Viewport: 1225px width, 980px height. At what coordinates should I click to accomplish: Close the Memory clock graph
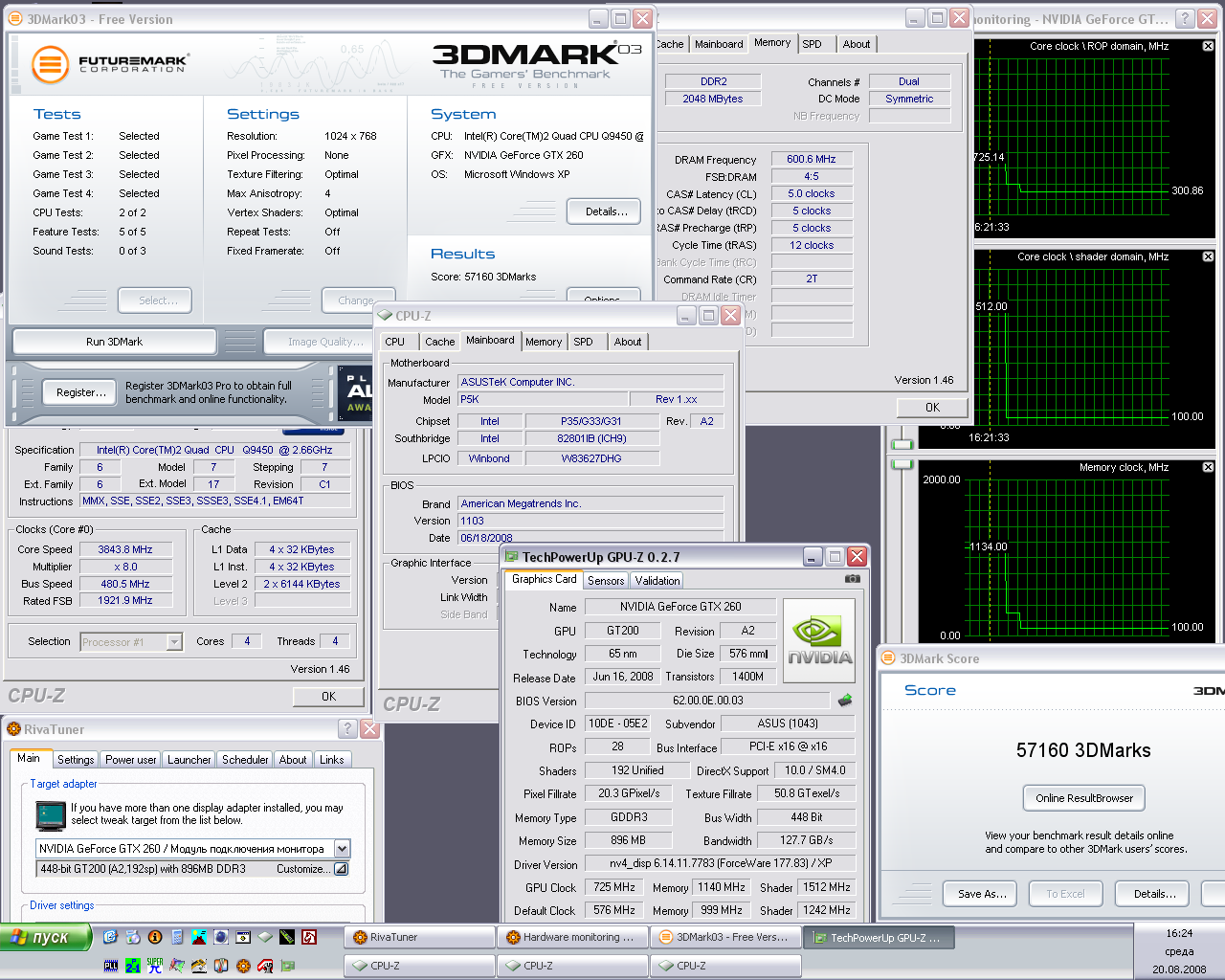1208,467
